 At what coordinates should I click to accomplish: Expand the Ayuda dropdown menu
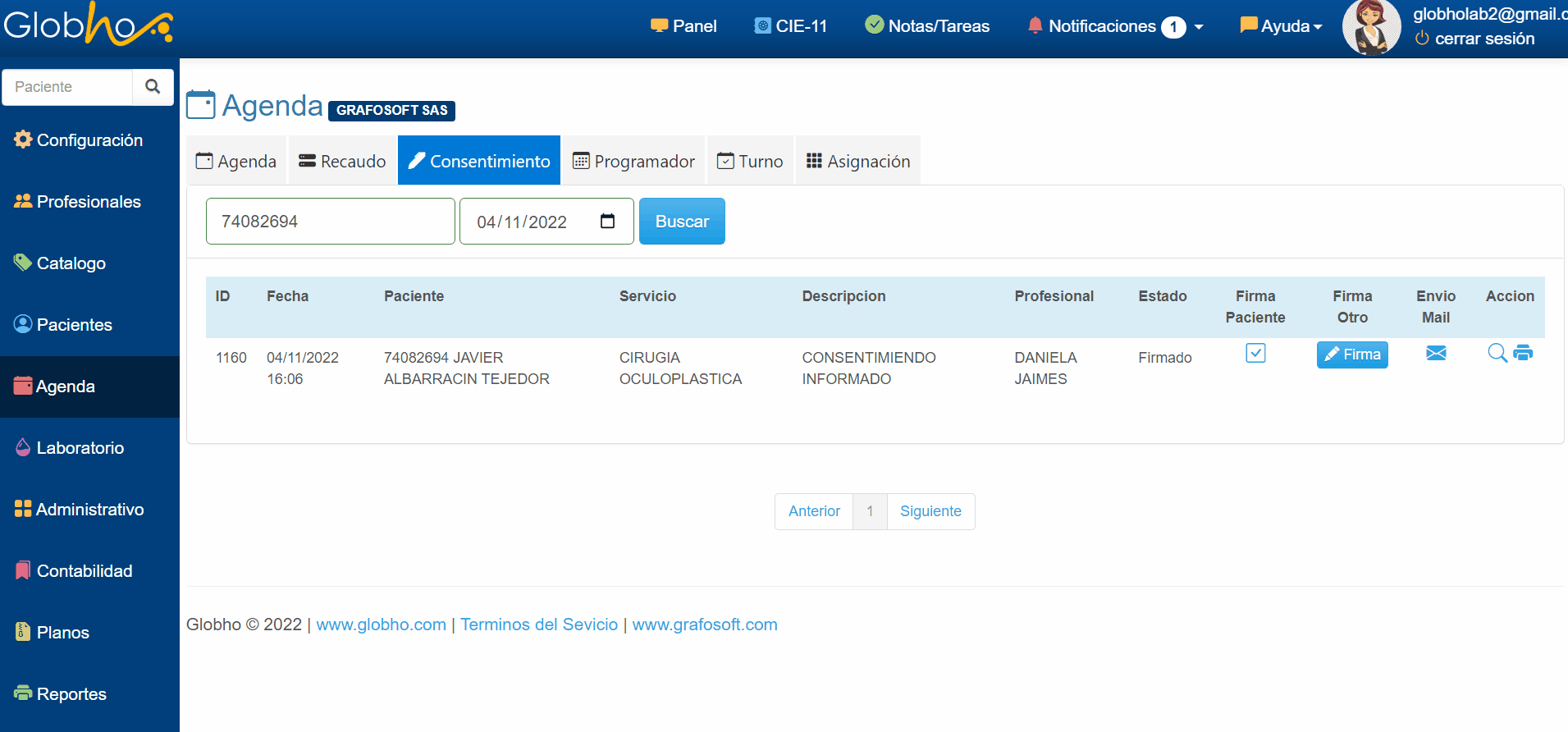pos(1282,26)
